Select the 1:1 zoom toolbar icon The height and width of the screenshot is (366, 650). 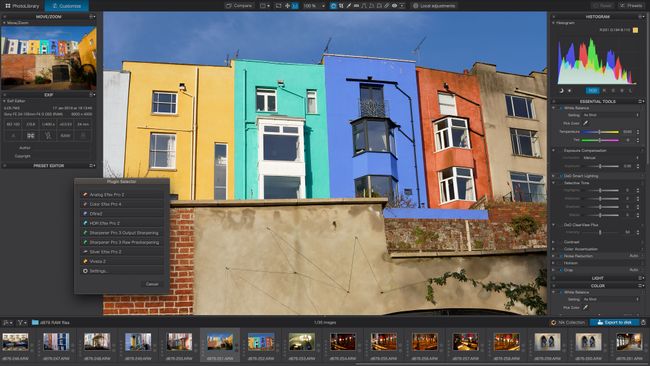(x=295, y=6)
